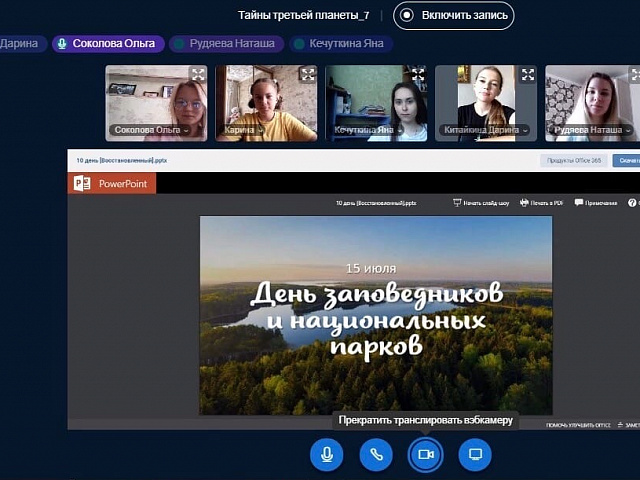Click the Включить запись record button
Screen dimensions: 640x480
pyautogui.click(x=453, y=16)
